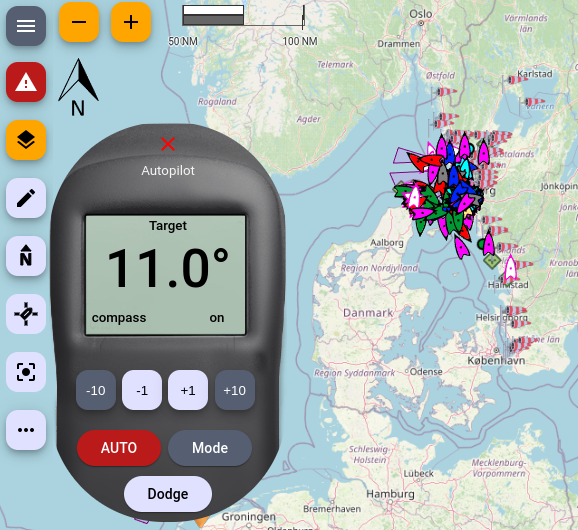The height and width of the screenshot is (530, 578).
Task: Toggle north-up orientation button
Action: [26, 256]
